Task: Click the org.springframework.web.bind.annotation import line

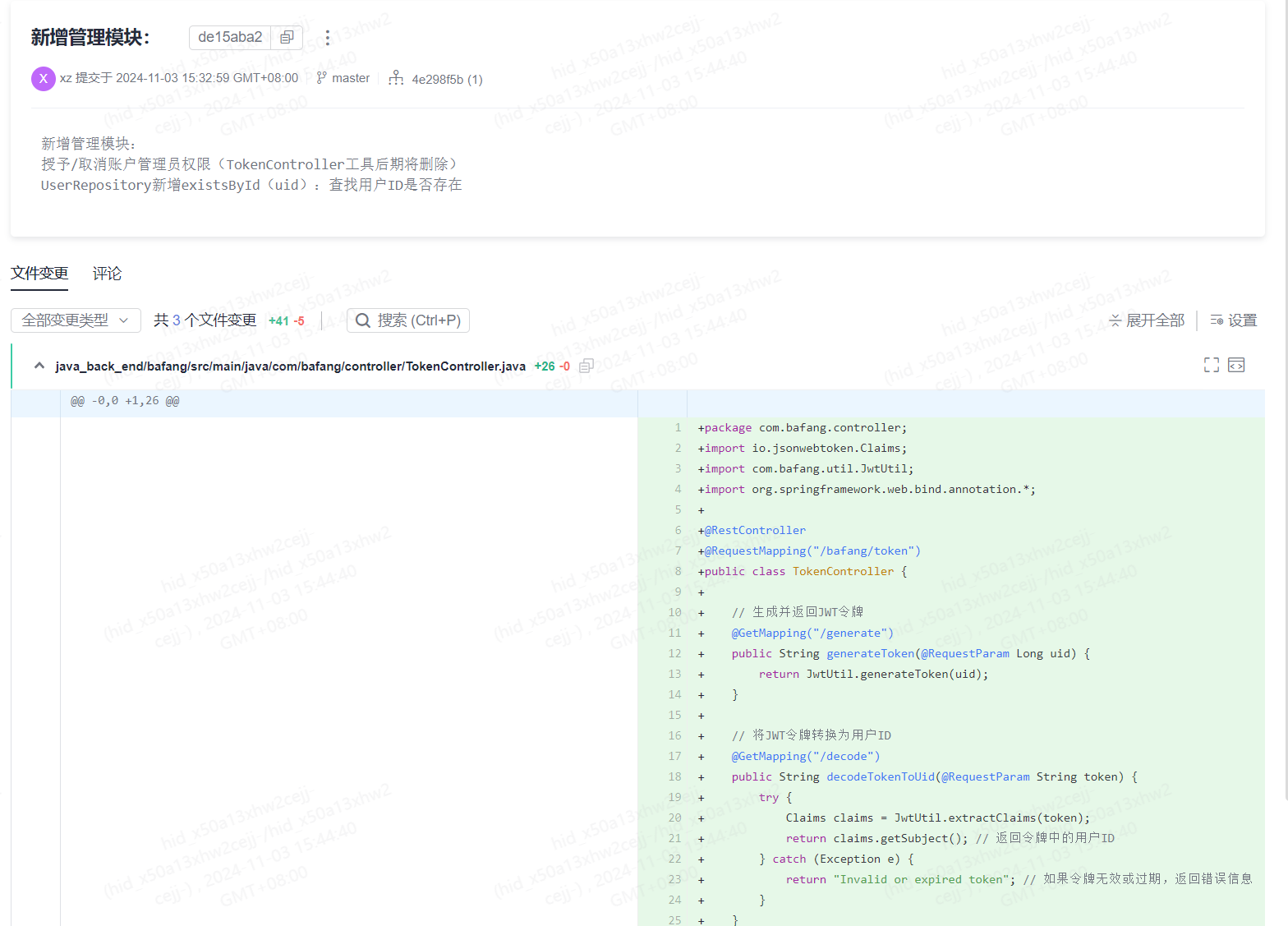Action: pyautogui.click(x=867, y=490)
